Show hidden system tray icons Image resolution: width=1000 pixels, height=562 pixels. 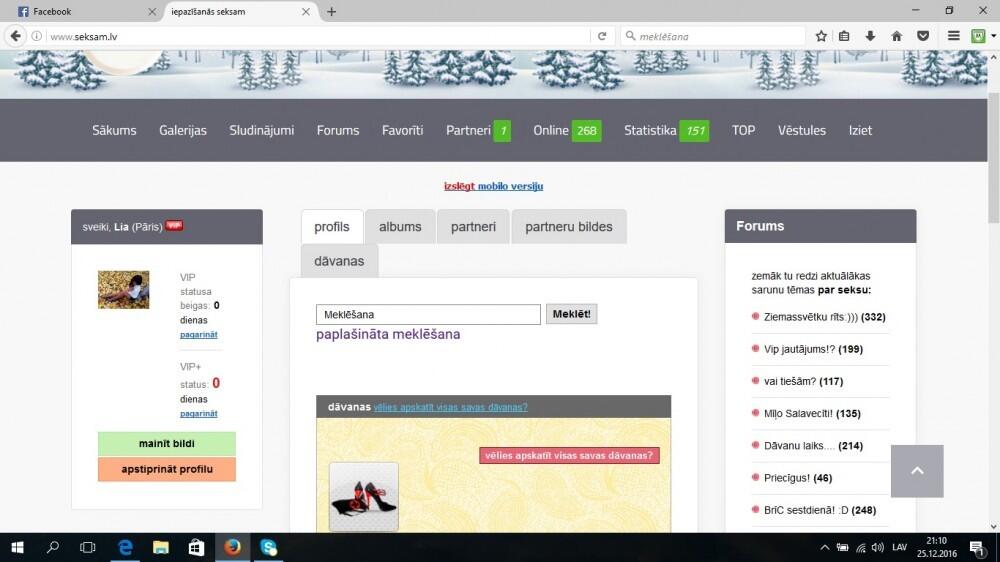point(825,547)
